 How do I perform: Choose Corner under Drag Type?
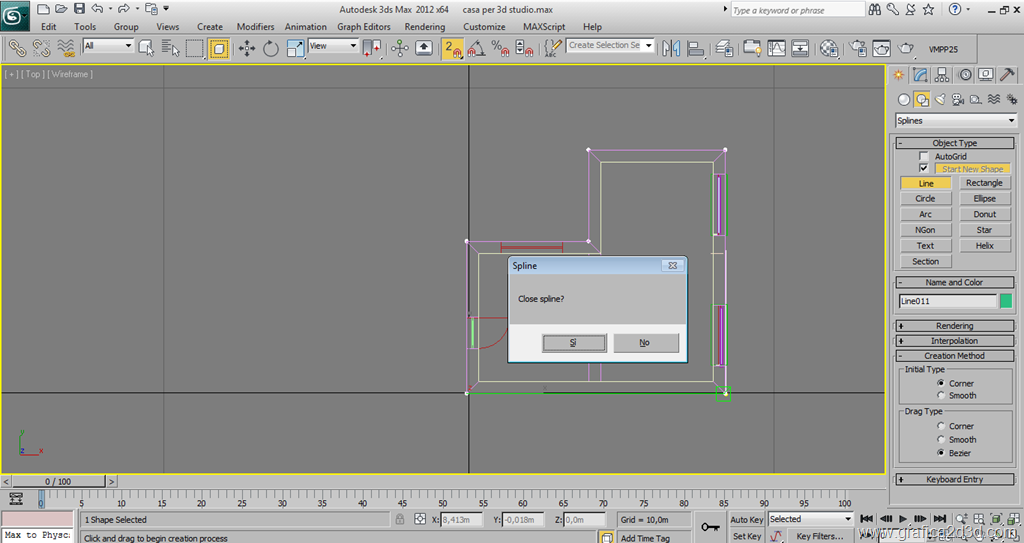pos(941,427)
